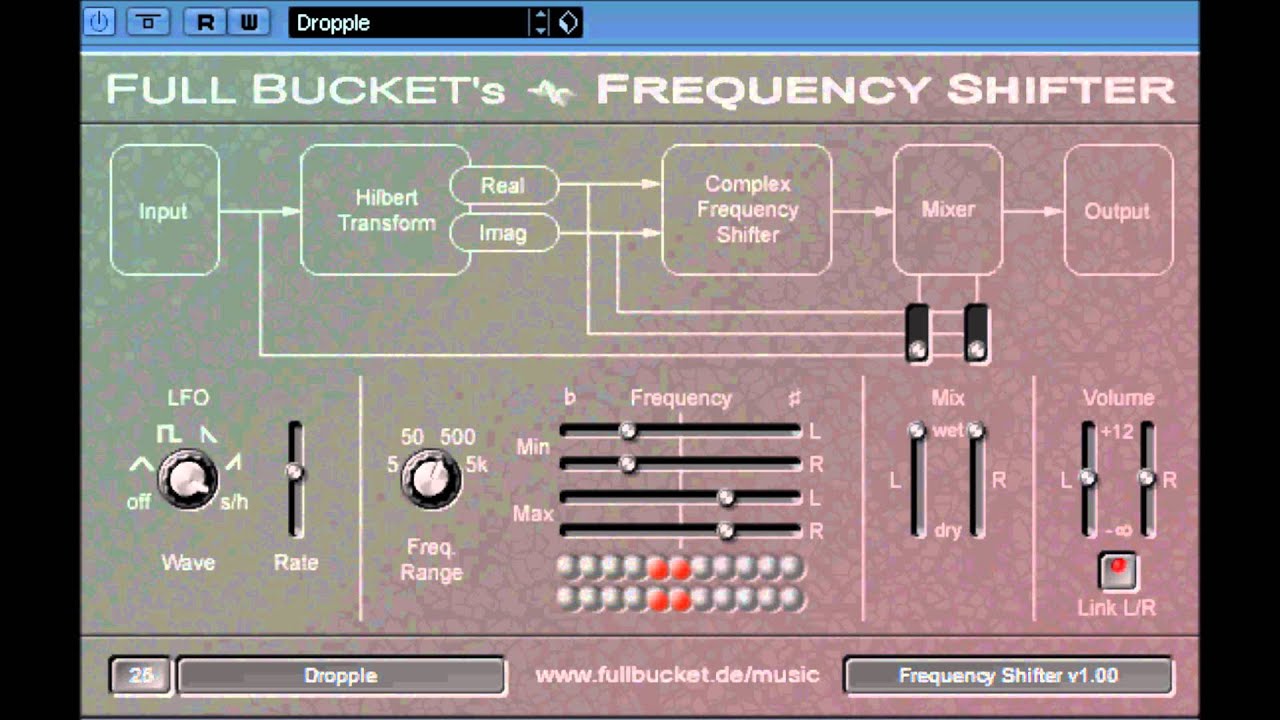Viewport: 1280px width, 720px height.
Task: Enable the R read automation icon
Action: (205, 22)
